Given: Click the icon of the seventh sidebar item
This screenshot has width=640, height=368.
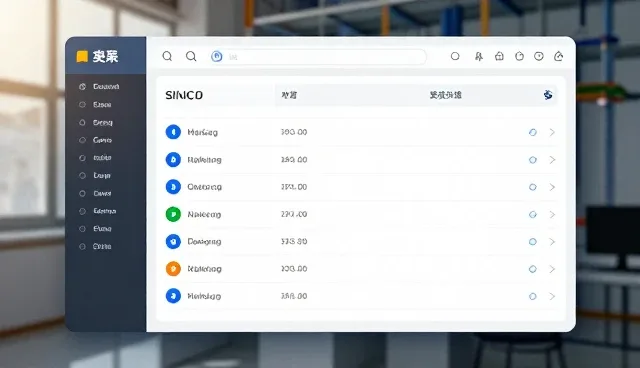Looking at the screenshot, I should pyautogui.click(x=82, y=193).
